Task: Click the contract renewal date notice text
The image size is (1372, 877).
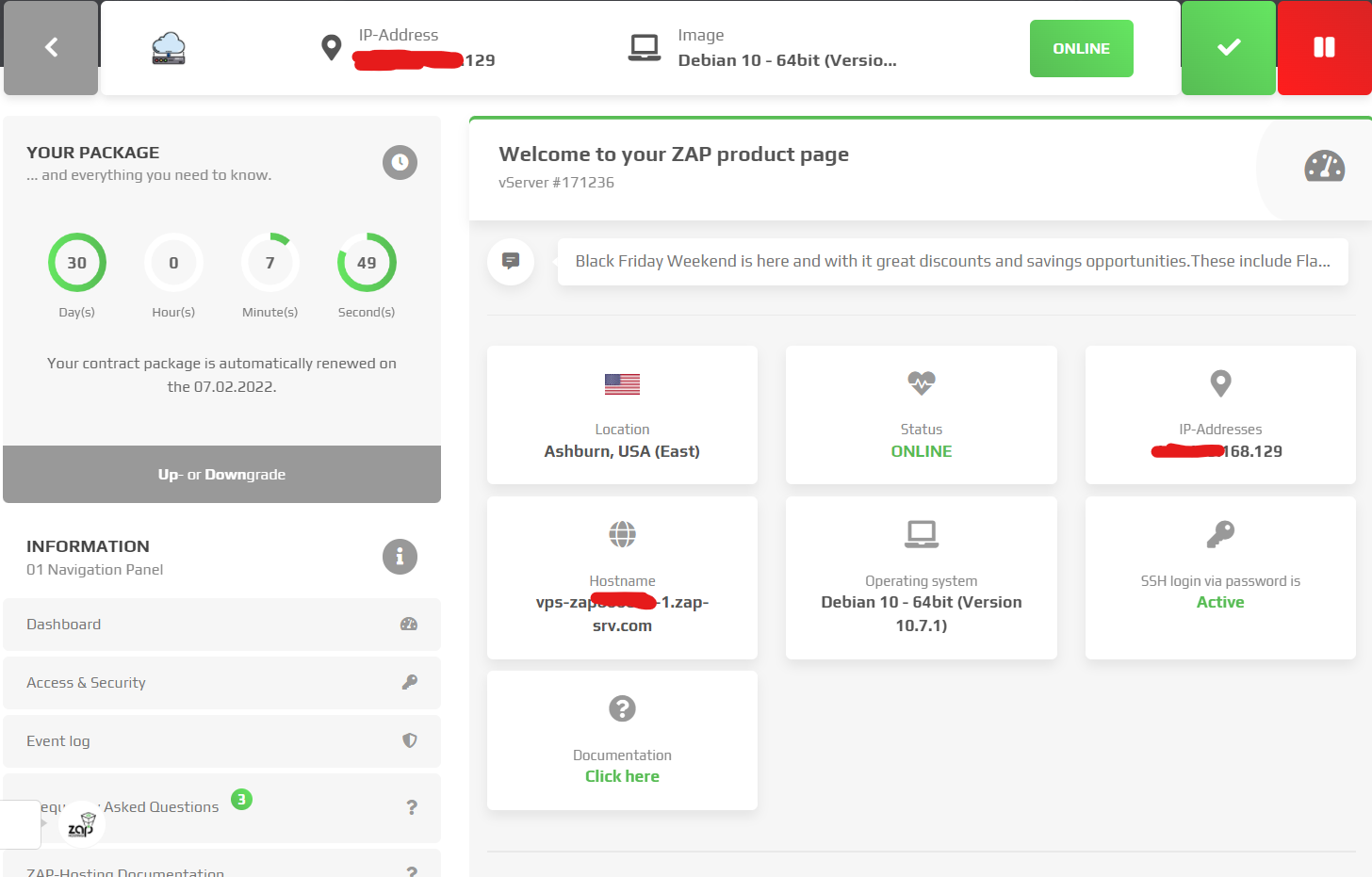Action: tap(222, 375)
